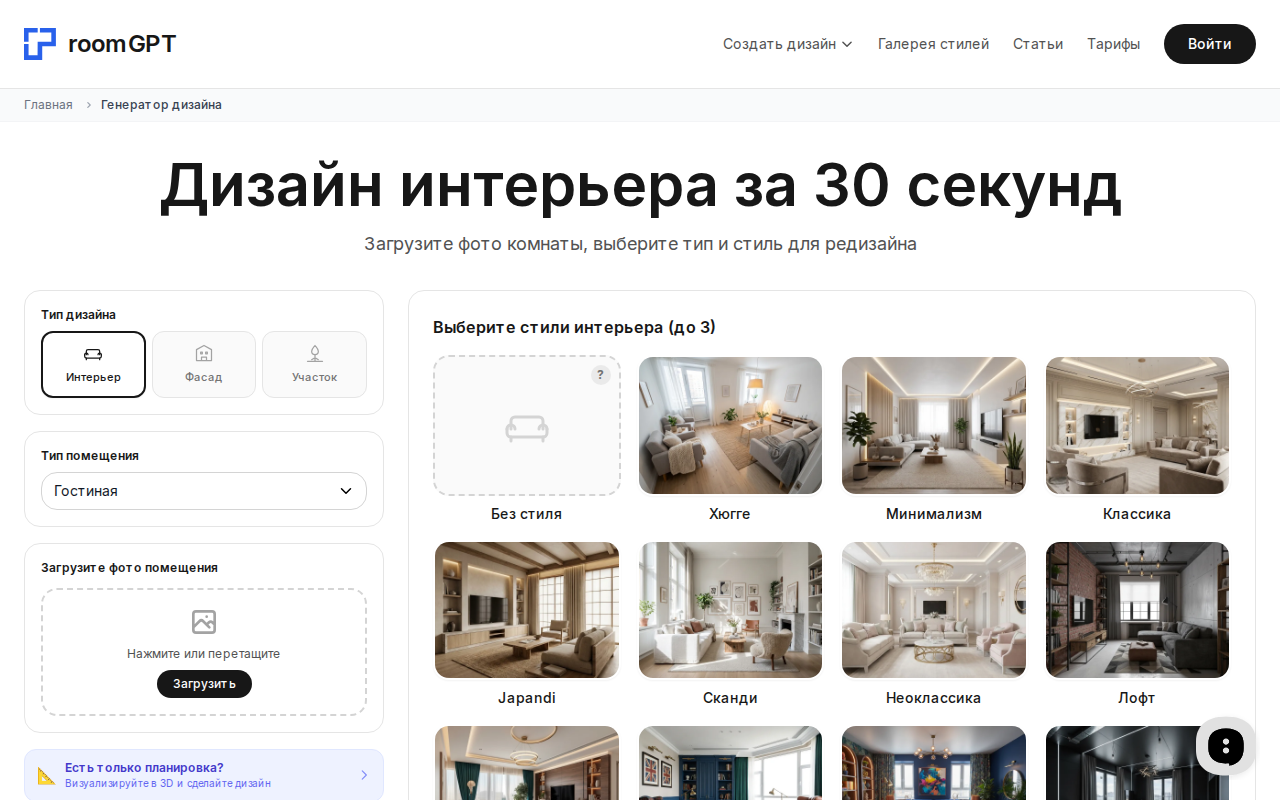Screen dimensions: 1280x800
Task: Open Галерея стилей in navigation
Action: (933, 44)
